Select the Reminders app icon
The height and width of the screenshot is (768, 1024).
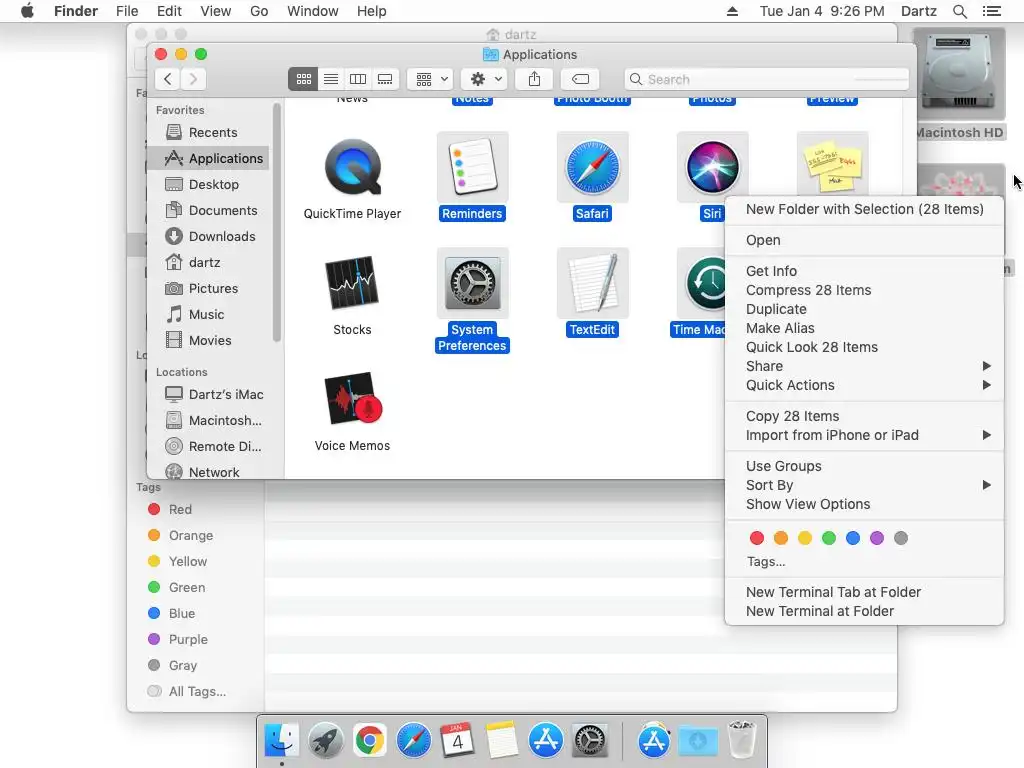pos(472,168)
